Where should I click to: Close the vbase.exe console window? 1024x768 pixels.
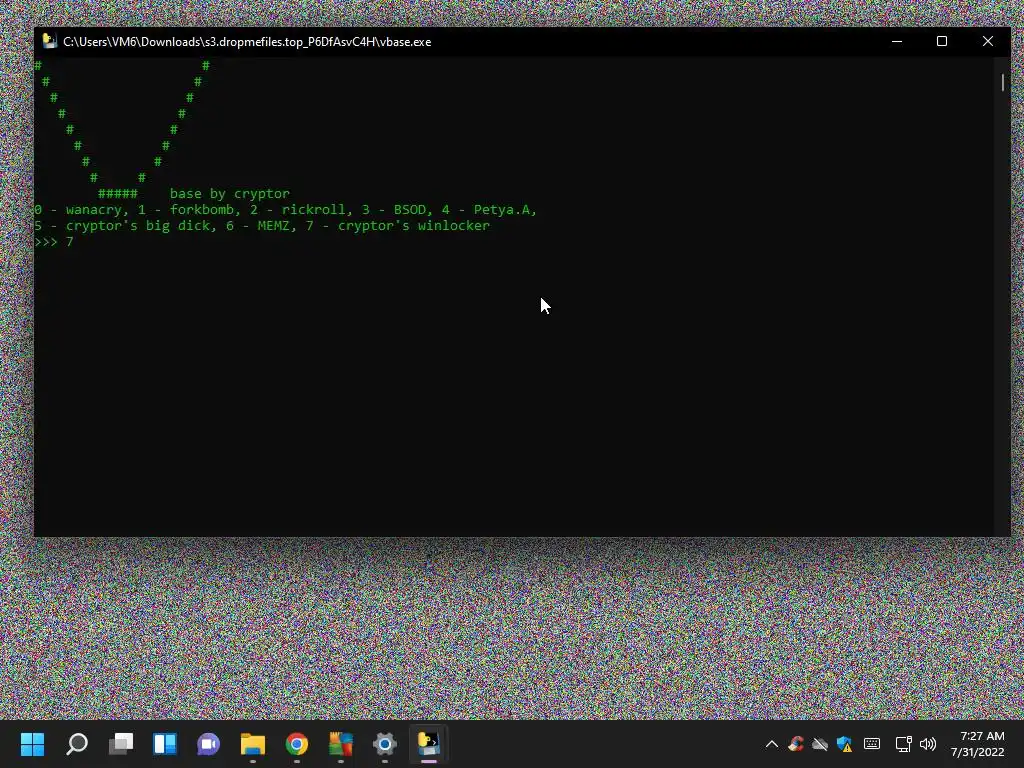[x=987, y=41]
